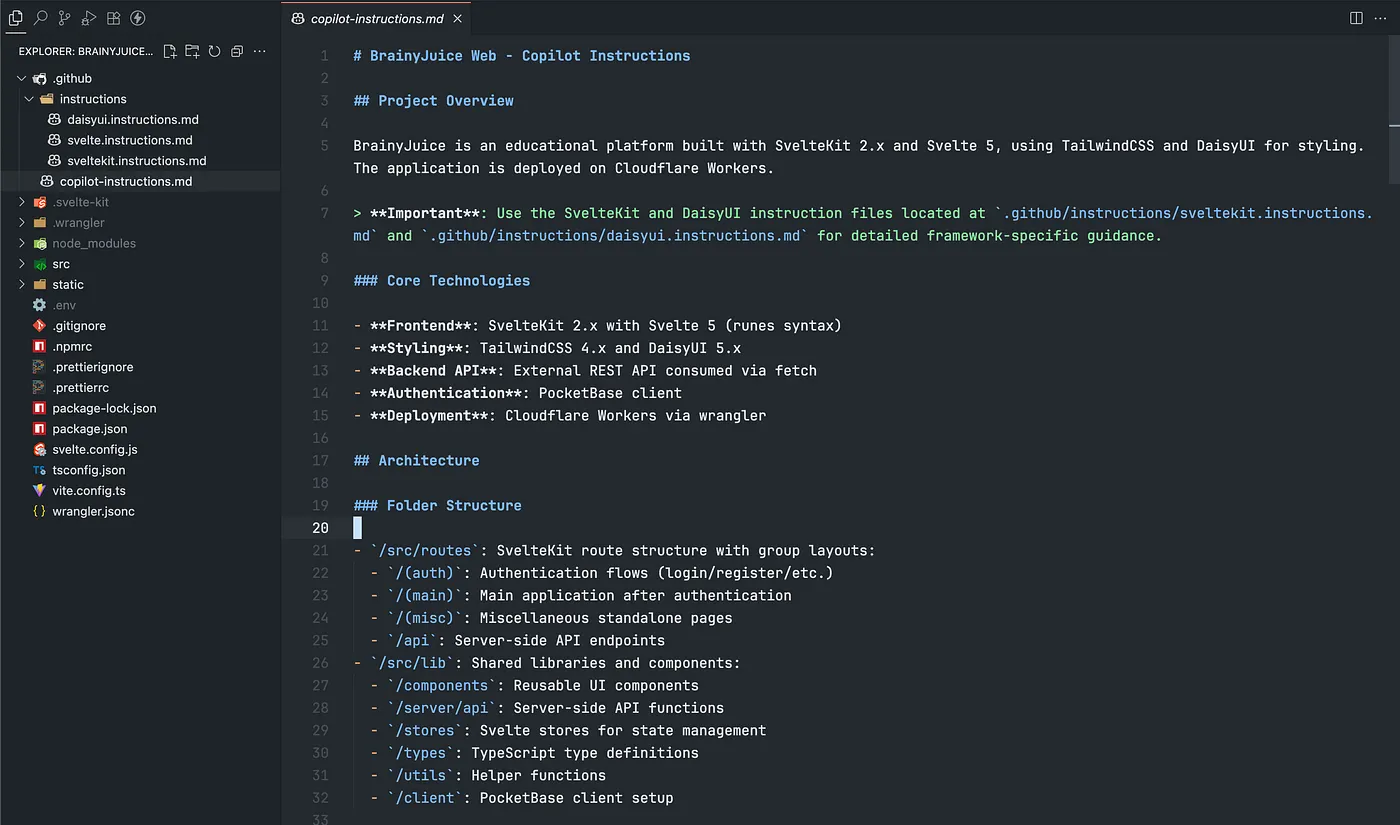Image resolution: width=1400 pixels, height=825 pixels.
Task: Open svelte.config.js from the file tree
Action: tap(94, 449)
